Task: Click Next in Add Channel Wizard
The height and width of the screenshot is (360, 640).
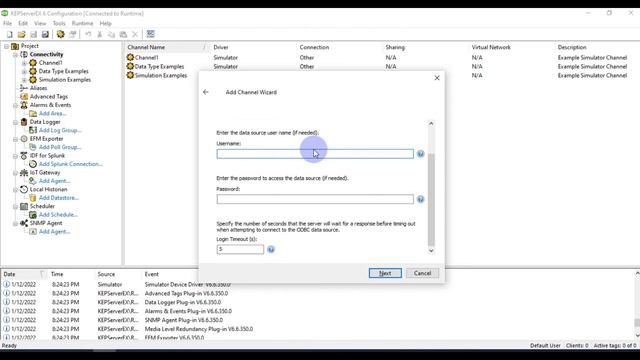Action: coord(385,273)
